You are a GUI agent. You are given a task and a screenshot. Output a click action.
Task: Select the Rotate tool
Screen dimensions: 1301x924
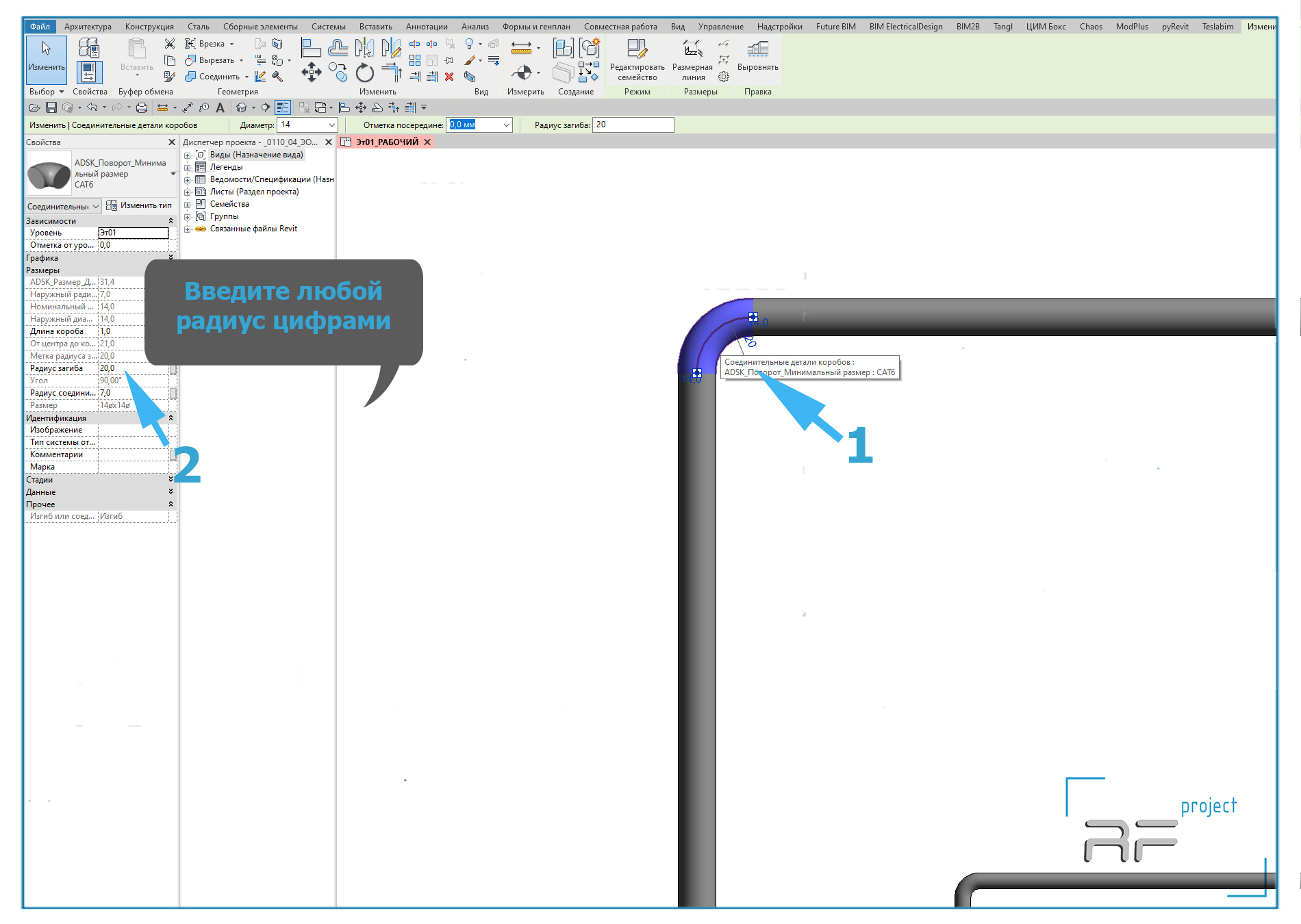365,73
